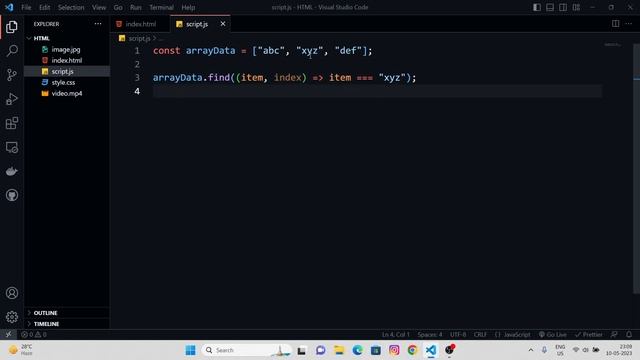Click the script.js breadcrumb

click(139, 38)
